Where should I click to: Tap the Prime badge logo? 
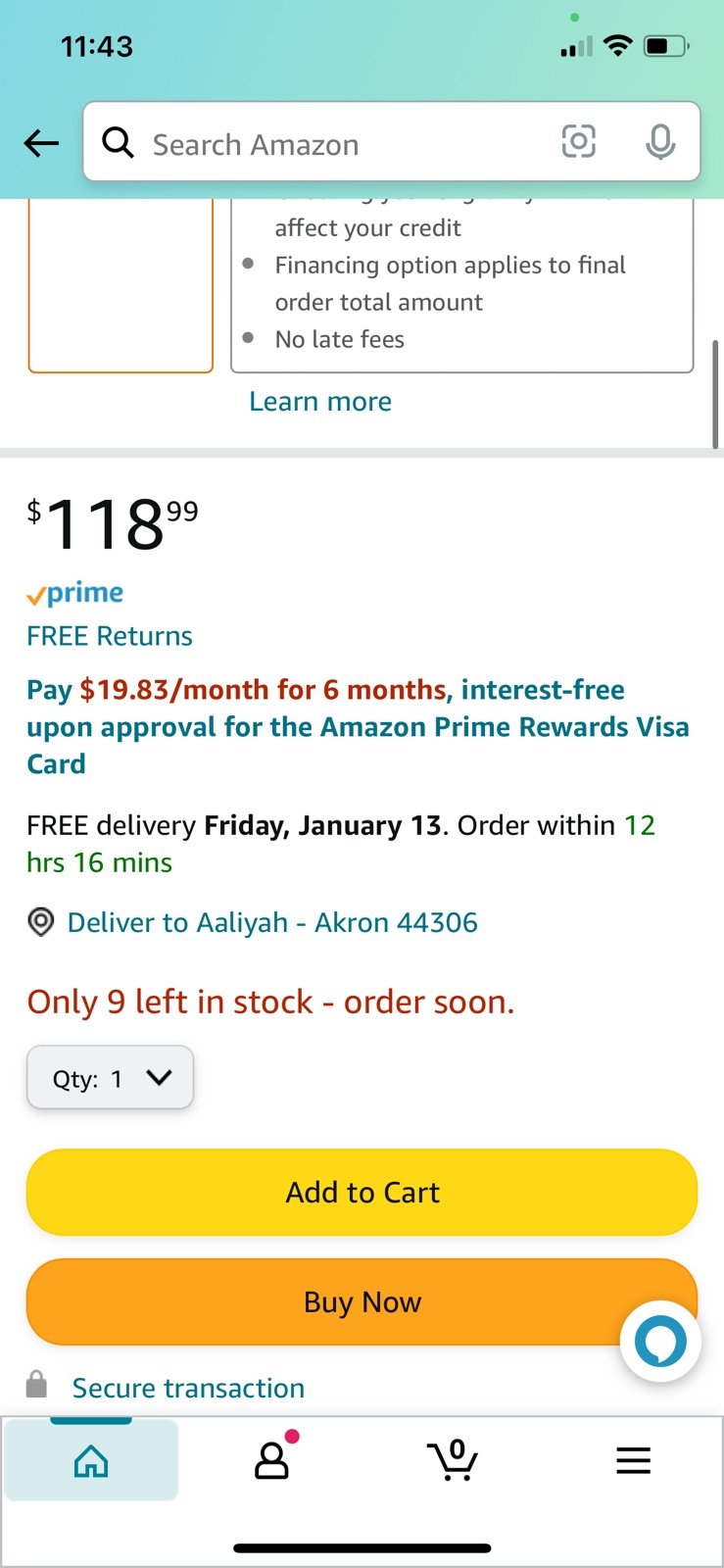(75, 594)
